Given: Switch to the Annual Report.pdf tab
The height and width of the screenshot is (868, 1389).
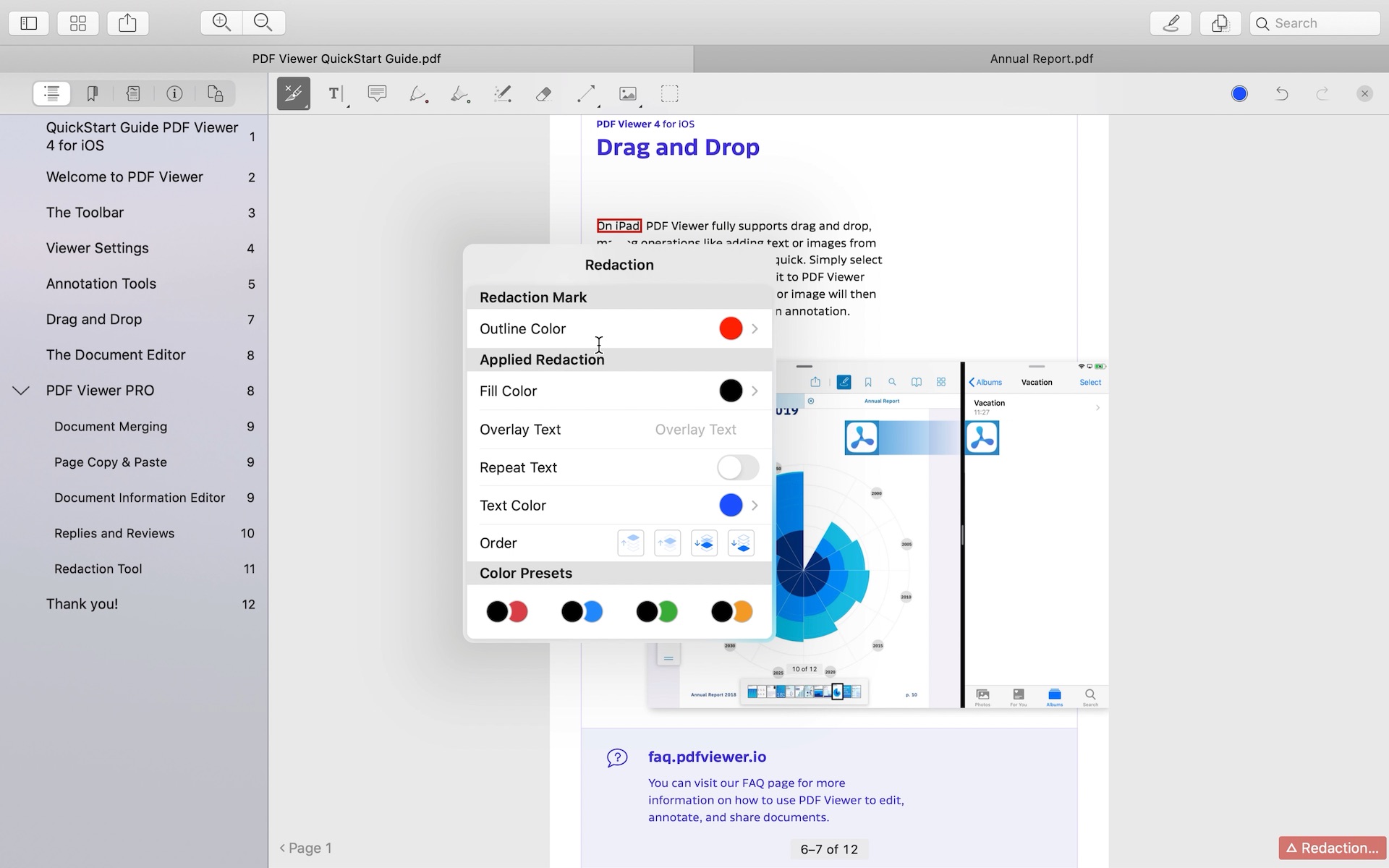Looking at the screenshot, I should coord(1041,59).
